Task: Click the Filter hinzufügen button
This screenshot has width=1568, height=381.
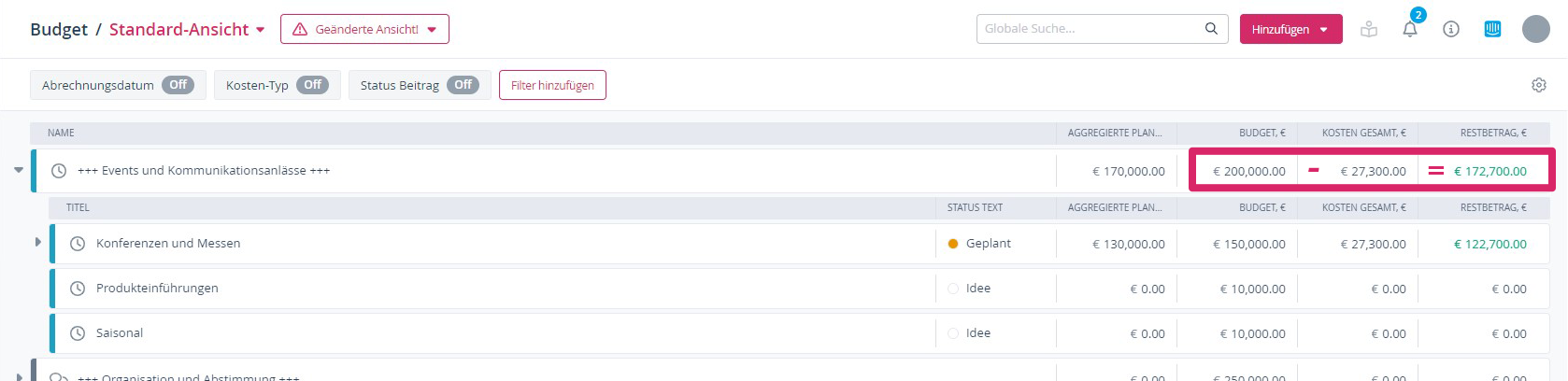Action: 552,85
